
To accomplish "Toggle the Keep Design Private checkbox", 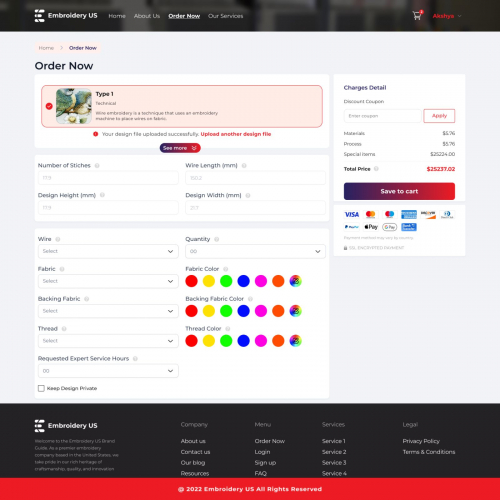I will pos(41,388).
